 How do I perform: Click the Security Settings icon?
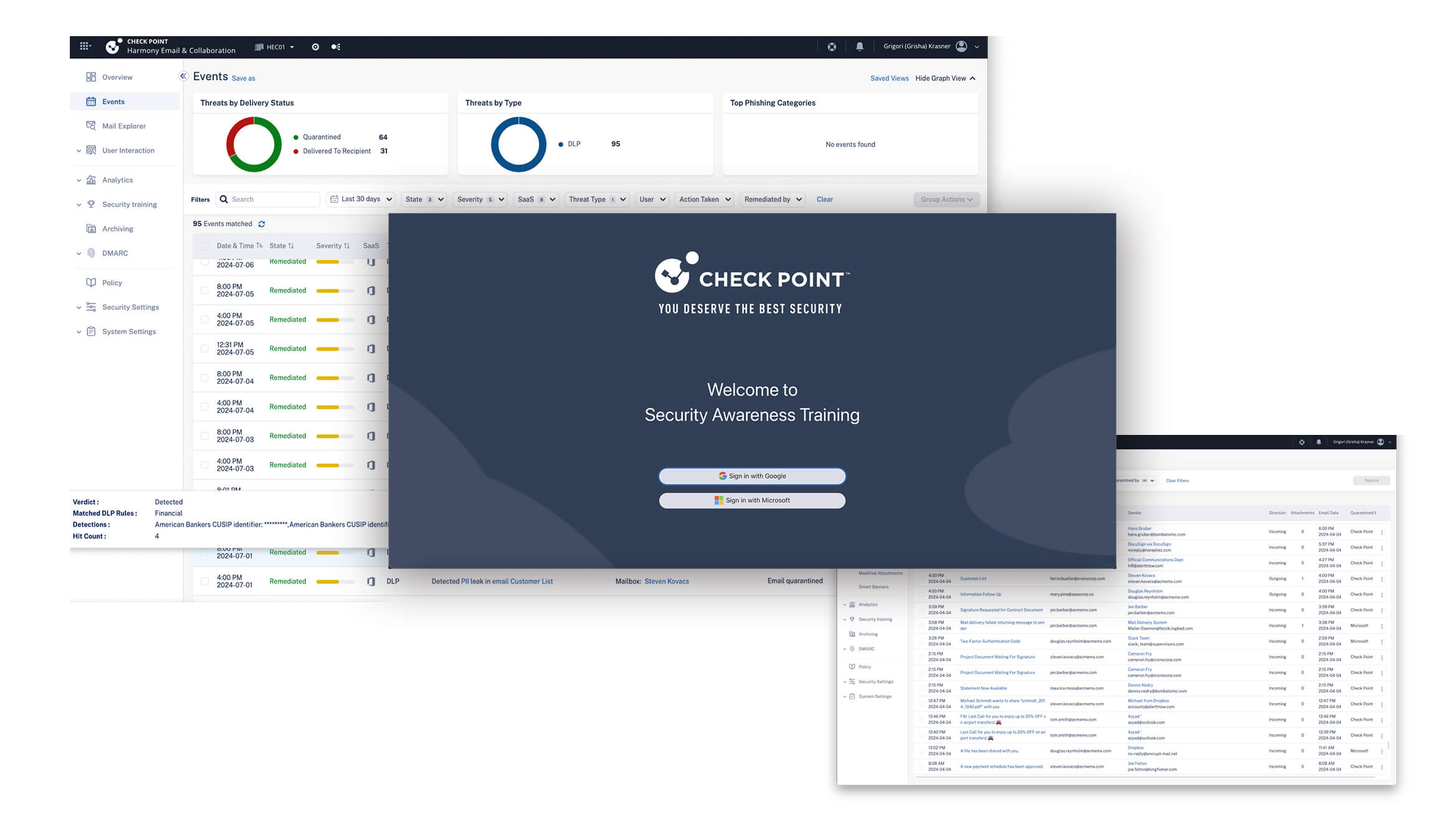91,307
